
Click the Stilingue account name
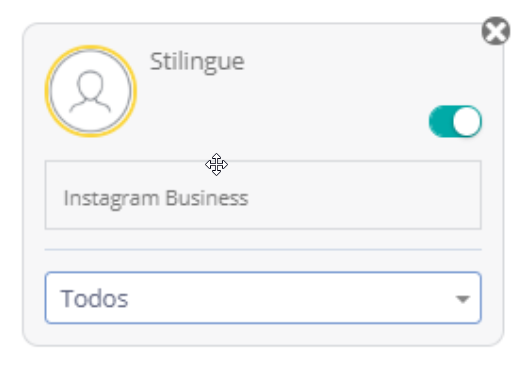197,62
